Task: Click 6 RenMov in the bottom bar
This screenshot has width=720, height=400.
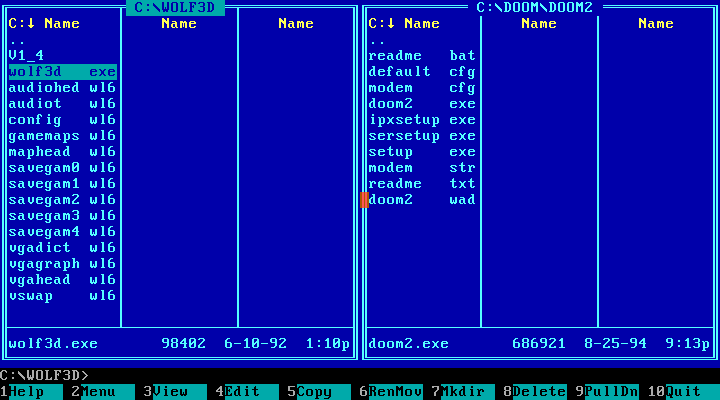Action: tap(391, 392)
